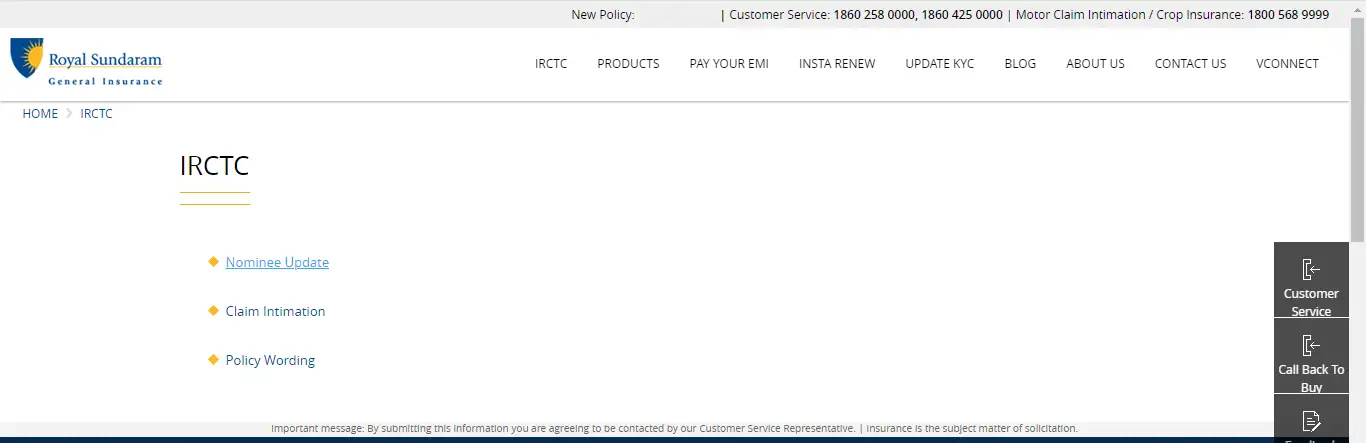Open the Nominee Update link
The width and height of the screenshot is (1366, 443).
pyautogui.click(x=277, y=262)
